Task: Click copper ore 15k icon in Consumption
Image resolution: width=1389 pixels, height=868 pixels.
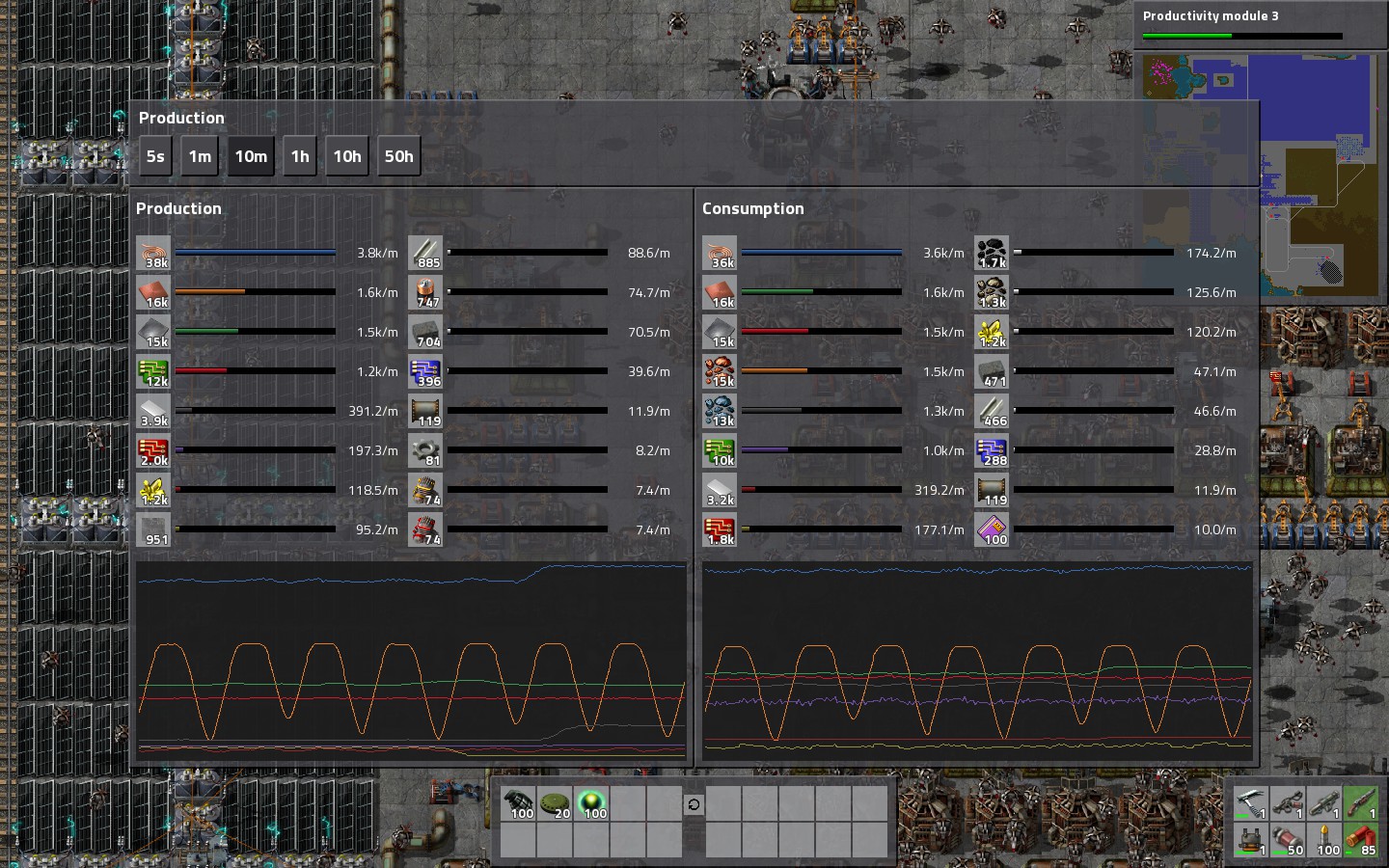Action: pyautogui.click(x=720, y=371)
